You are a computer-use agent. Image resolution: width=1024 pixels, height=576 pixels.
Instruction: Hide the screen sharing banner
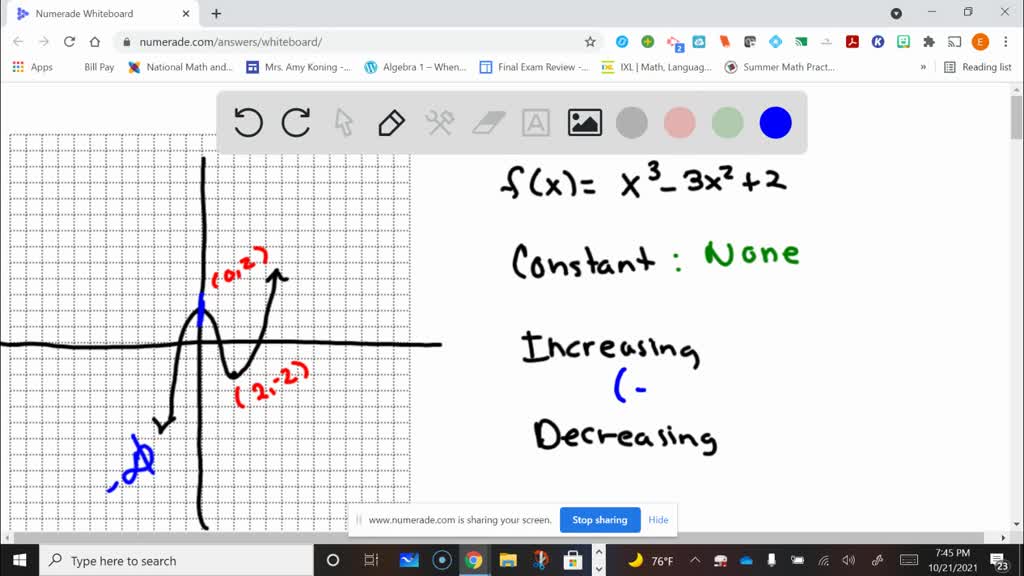point(658,519)
